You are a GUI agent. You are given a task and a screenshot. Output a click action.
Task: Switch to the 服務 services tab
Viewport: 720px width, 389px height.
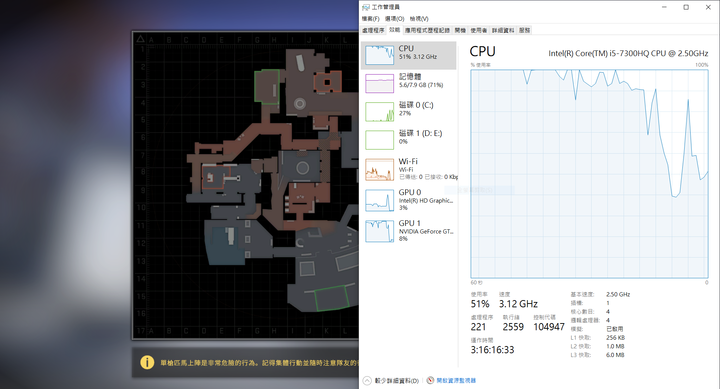pos(524,30)
